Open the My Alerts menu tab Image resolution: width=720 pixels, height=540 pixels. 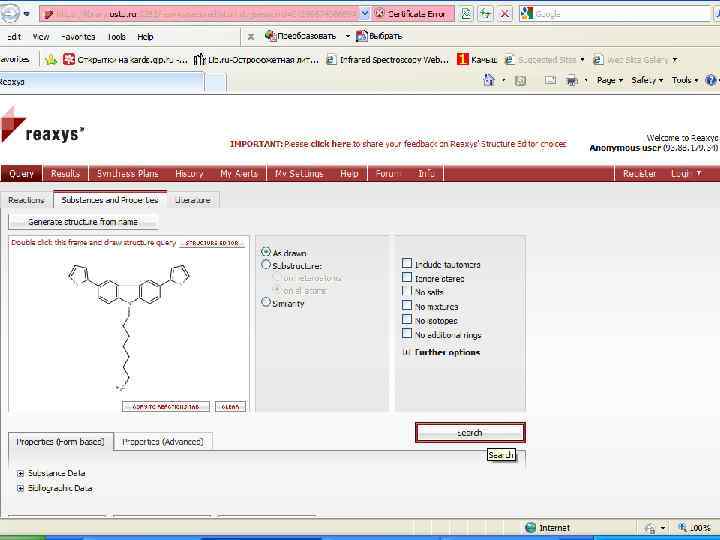239,174
